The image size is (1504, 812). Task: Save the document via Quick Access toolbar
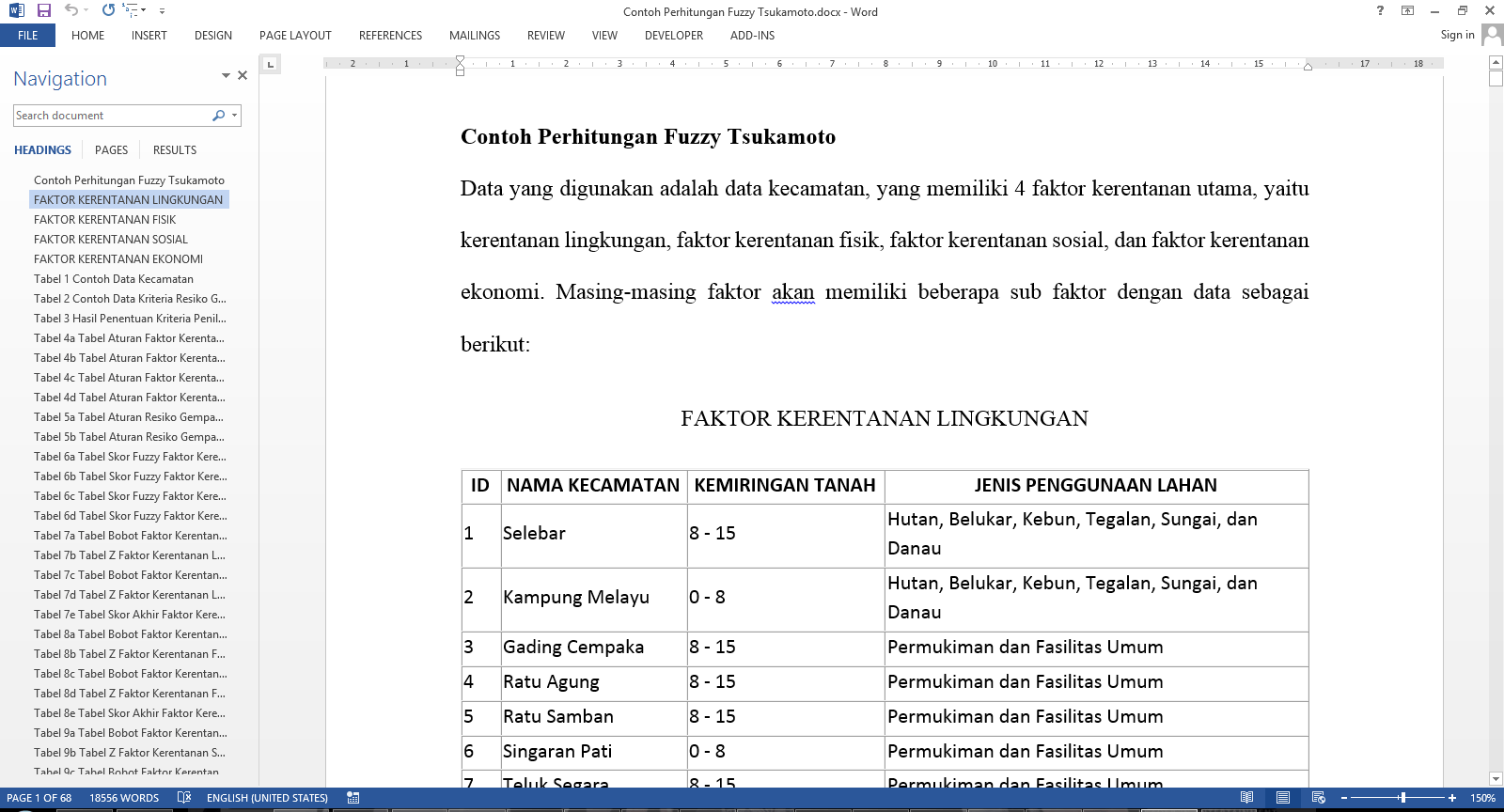tap(43, 10)
